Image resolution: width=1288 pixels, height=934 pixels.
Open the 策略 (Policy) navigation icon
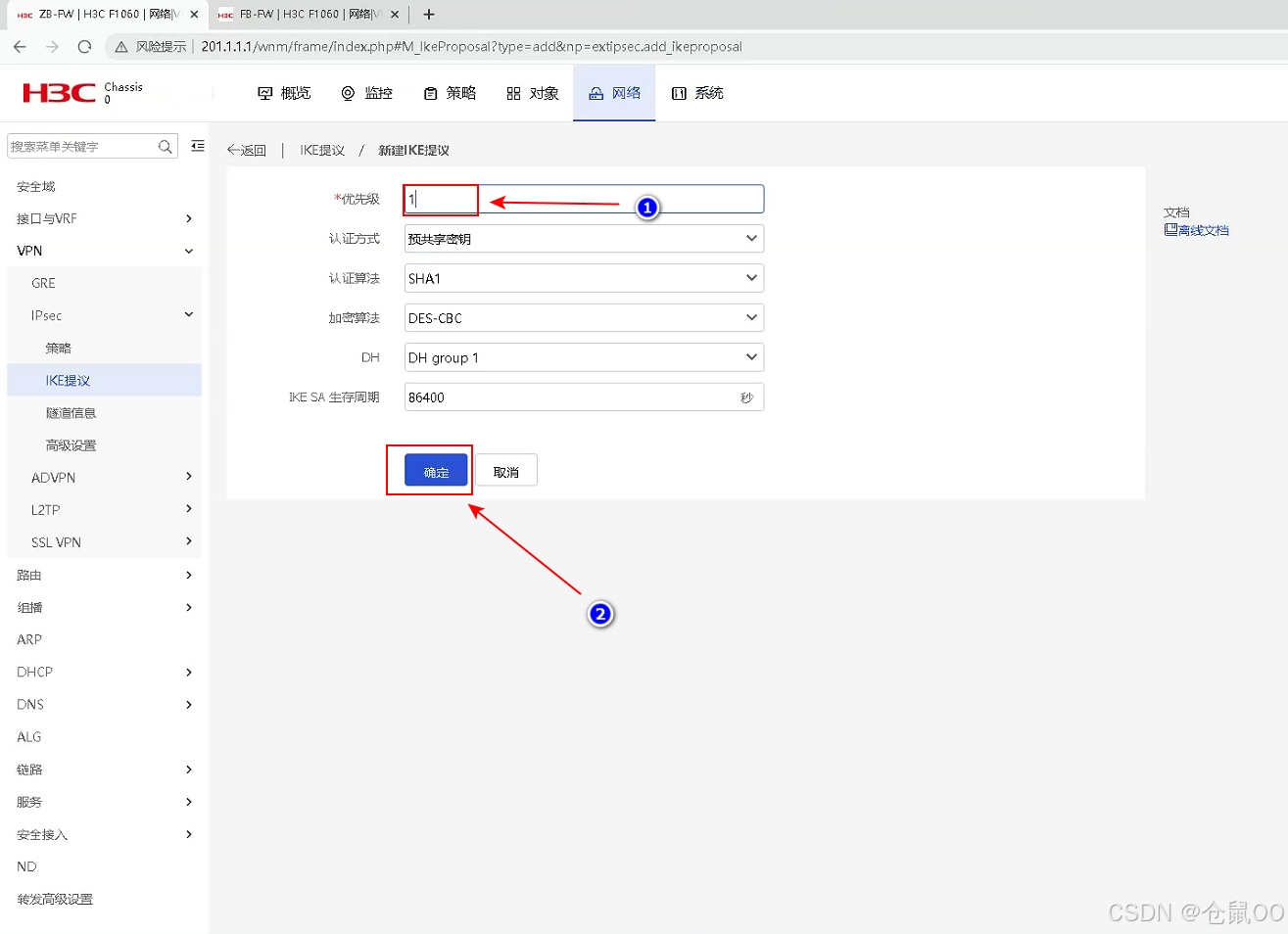(449, 93)
